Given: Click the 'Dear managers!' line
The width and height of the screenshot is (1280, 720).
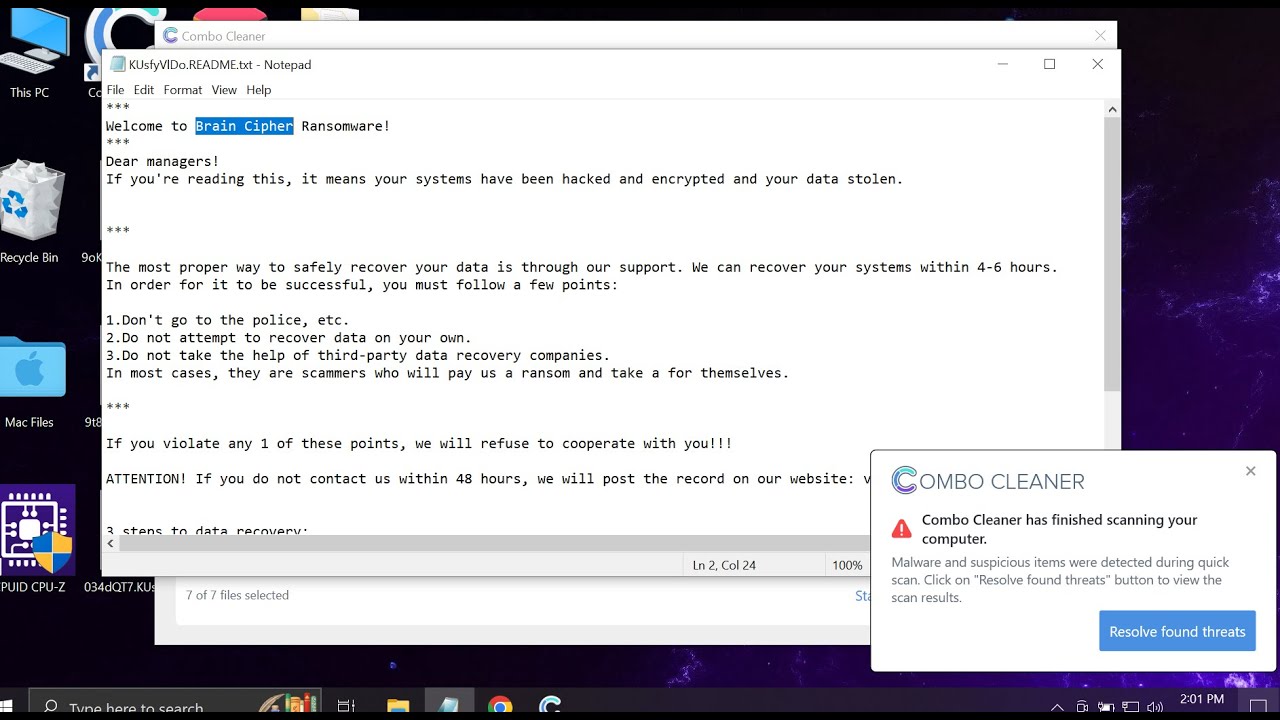Looking at the screenshot, I should pyautogui.click(x=162, y=161).
